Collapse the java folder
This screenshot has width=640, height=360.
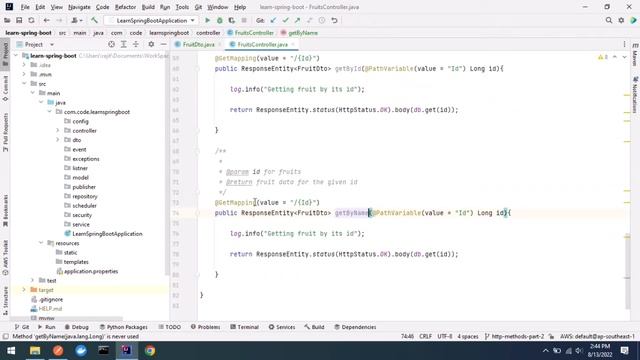point(41,102)
